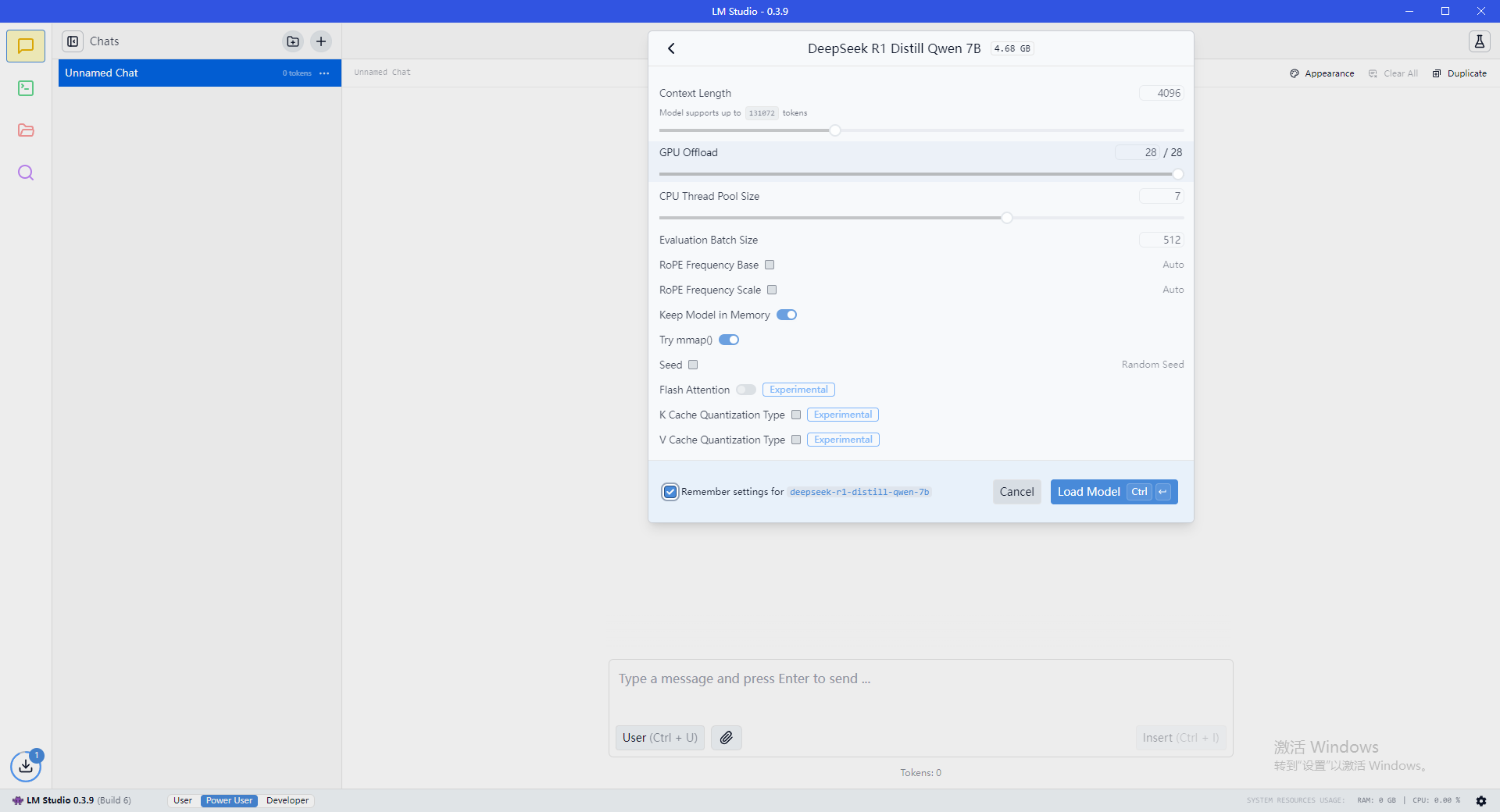Viewport: 1500px width, 812px height.
Task: Cancel the model loading dialog
Action: pyautogui.click(x=1016, y=492)
